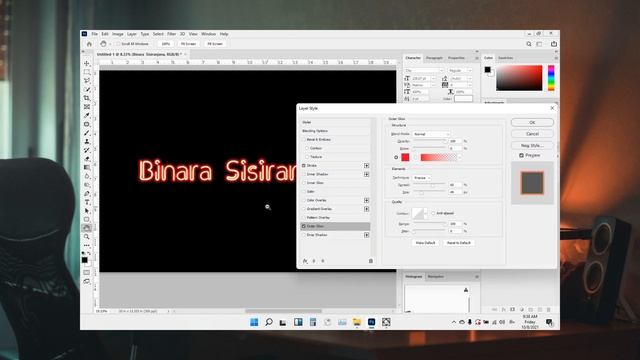Add another Stroke effect with plus icon

pos(367,165)
